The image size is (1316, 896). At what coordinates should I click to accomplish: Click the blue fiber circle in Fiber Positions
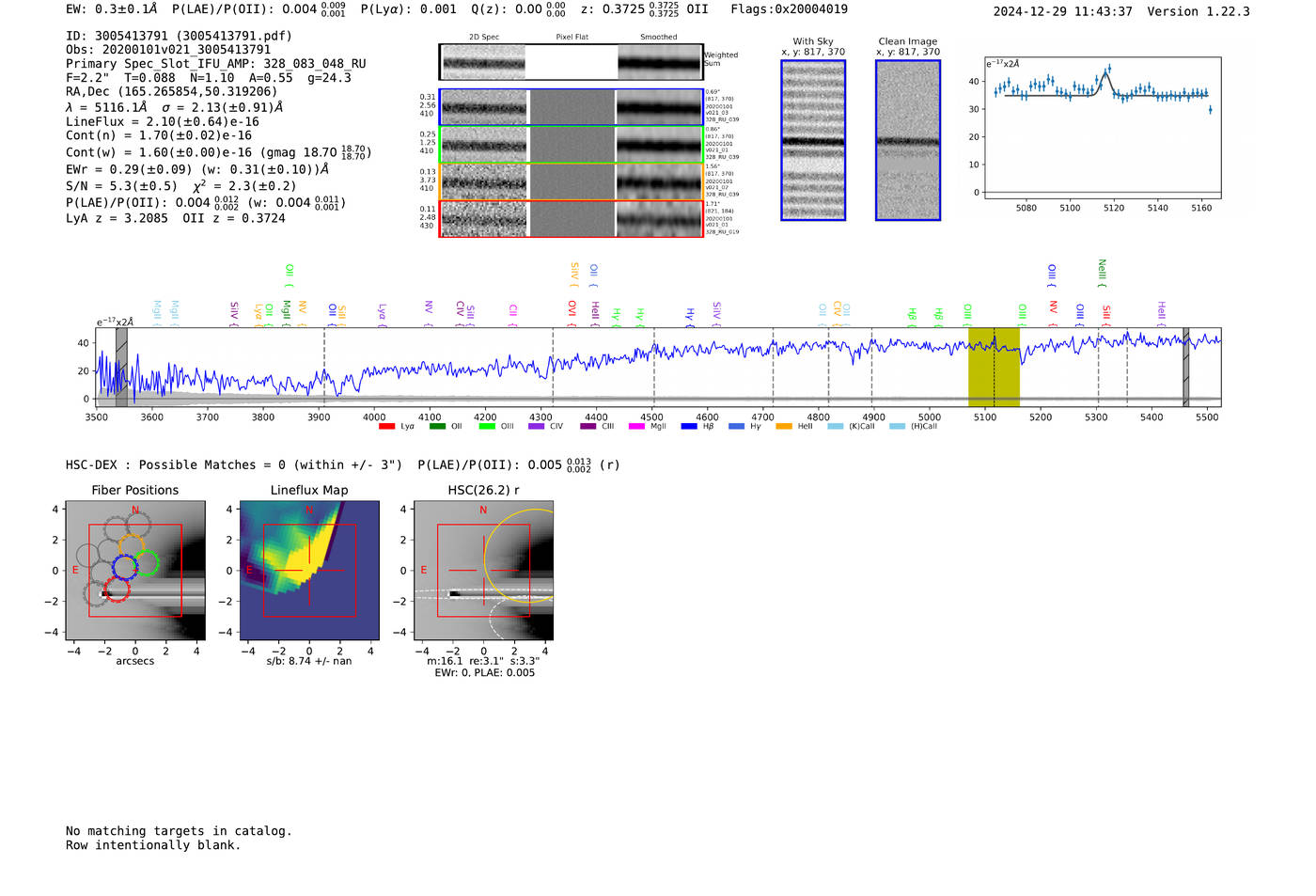125,567
